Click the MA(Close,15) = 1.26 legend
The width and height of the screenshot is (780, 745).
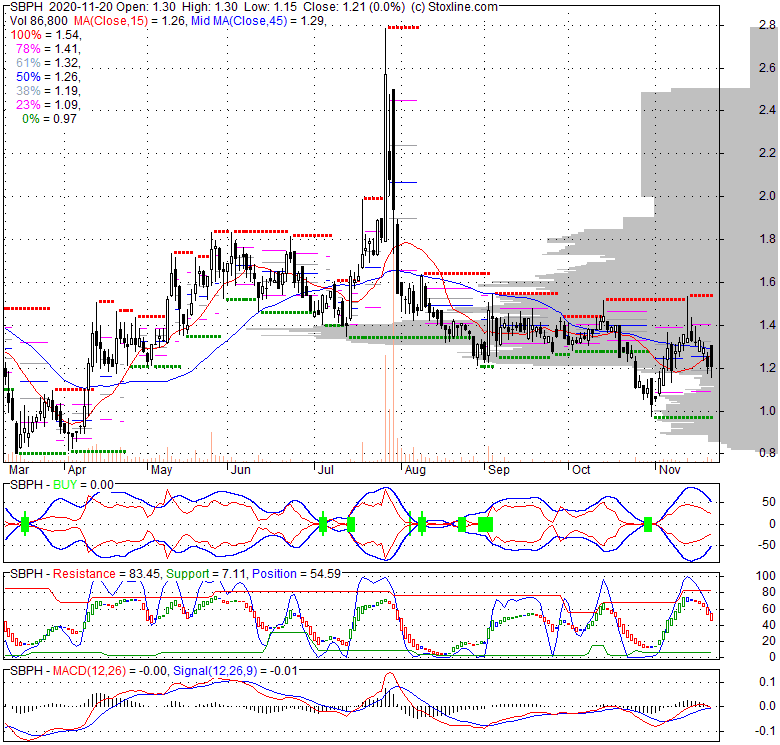pos(130,21)
